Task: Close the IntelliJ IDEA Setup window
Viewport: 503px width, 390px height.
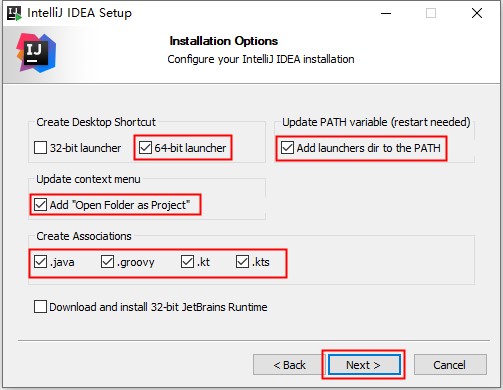Action: coord(477,13)
